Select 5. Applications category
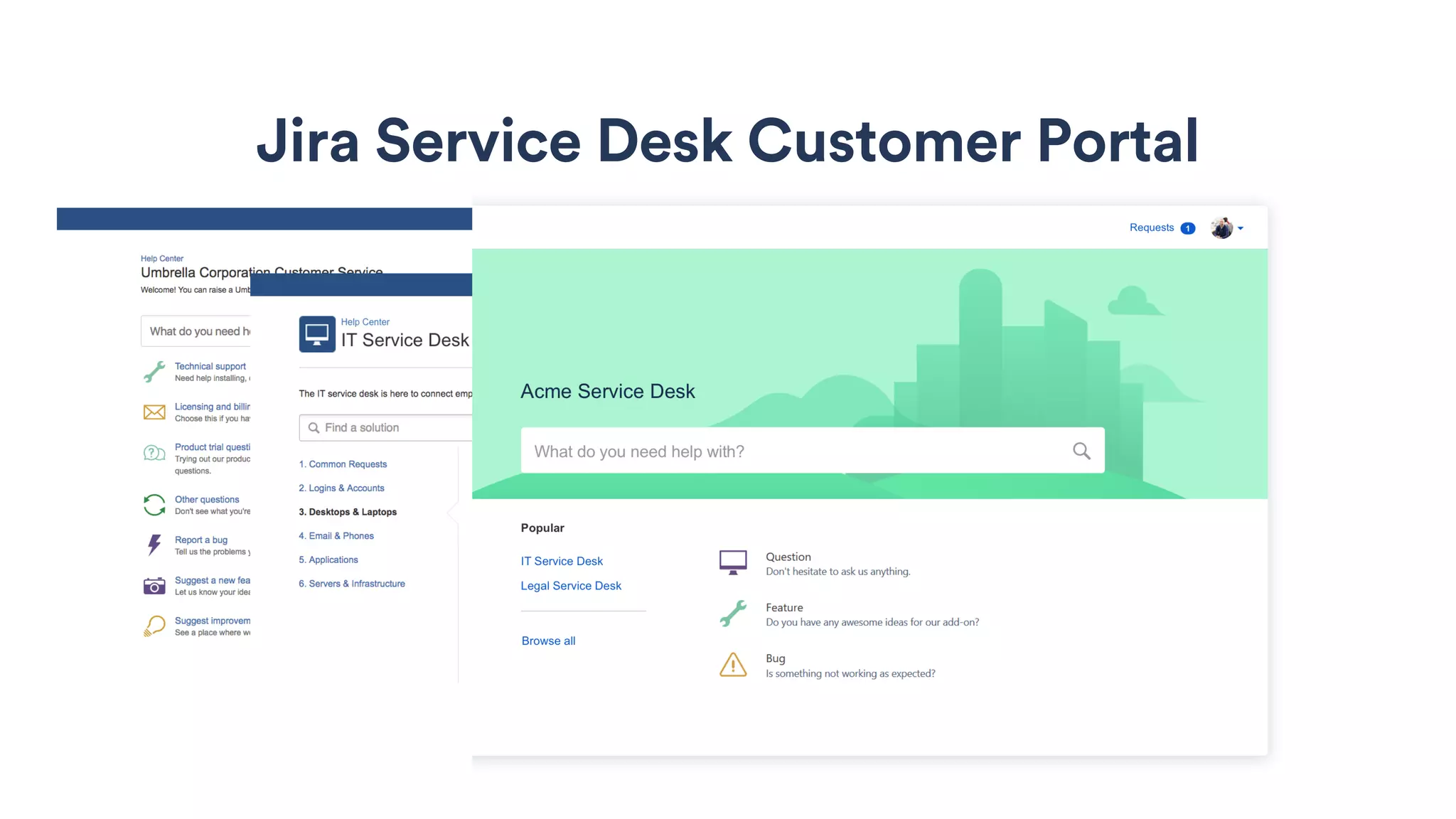The image size is (1456, 819). pos(328,560)
